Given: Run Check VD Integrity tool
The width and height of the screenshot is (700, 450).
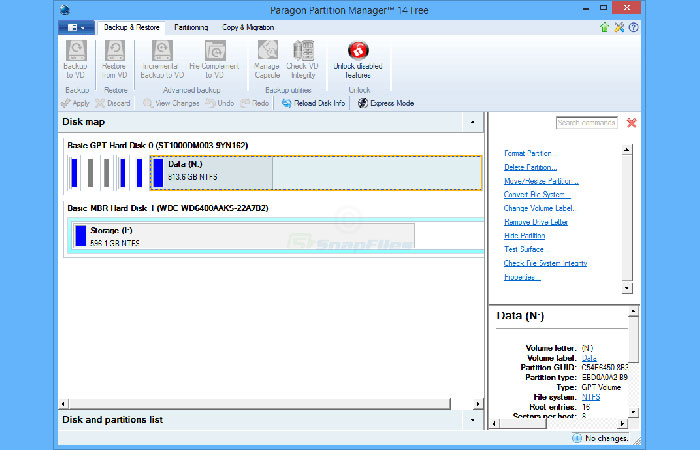Looking at the screenshot, I should 303,59.
